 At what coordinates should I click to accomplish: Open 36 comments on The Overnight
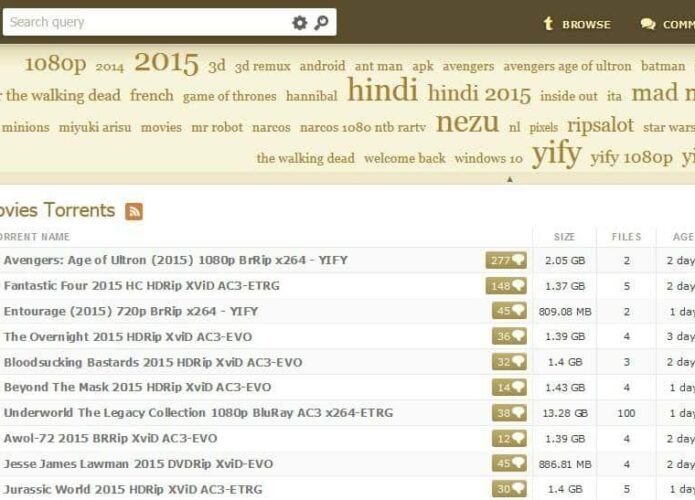click(x=509, y=336)
